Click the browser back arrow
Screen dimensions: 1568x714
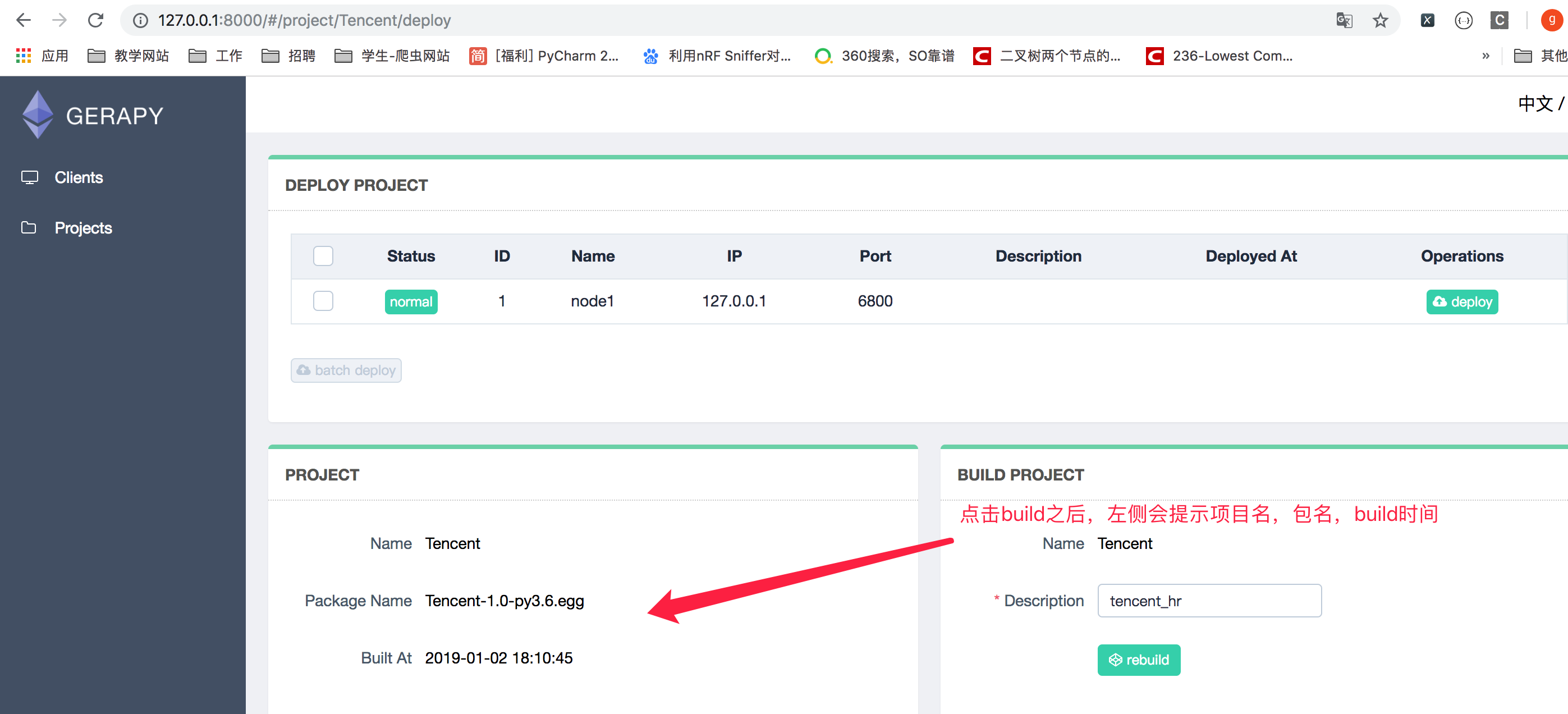(23, 20)
